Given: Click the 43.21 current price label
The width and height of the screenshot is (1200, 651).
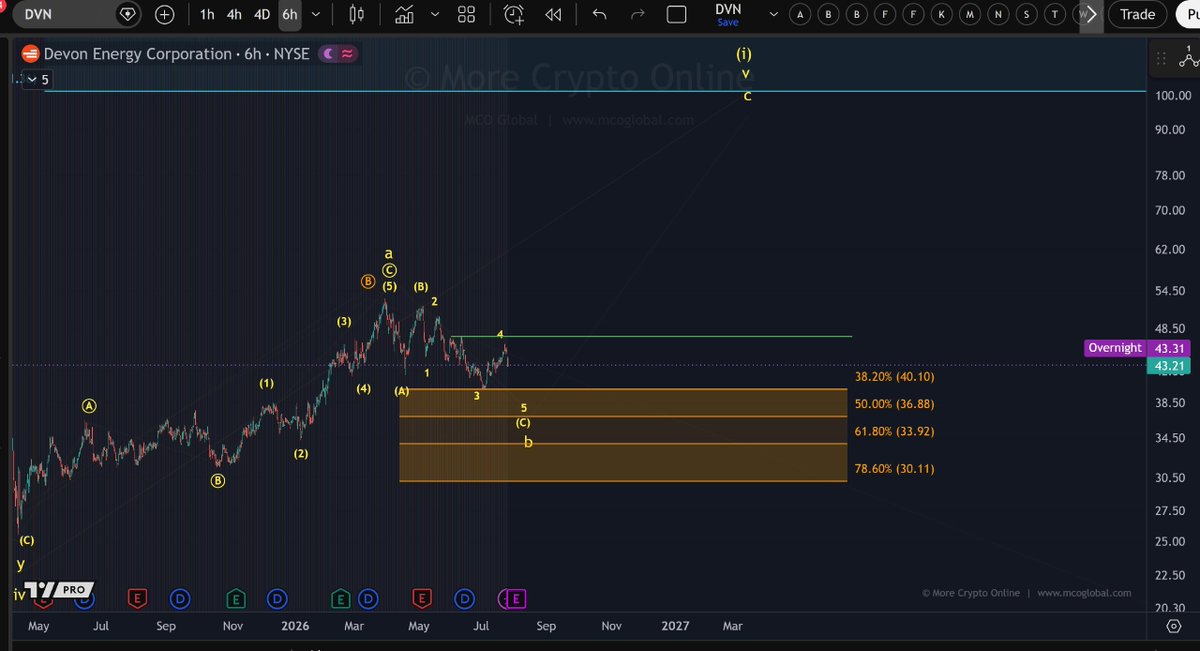Looking at the screenshot, I should pyautogui.click(x=1169, y=366).
